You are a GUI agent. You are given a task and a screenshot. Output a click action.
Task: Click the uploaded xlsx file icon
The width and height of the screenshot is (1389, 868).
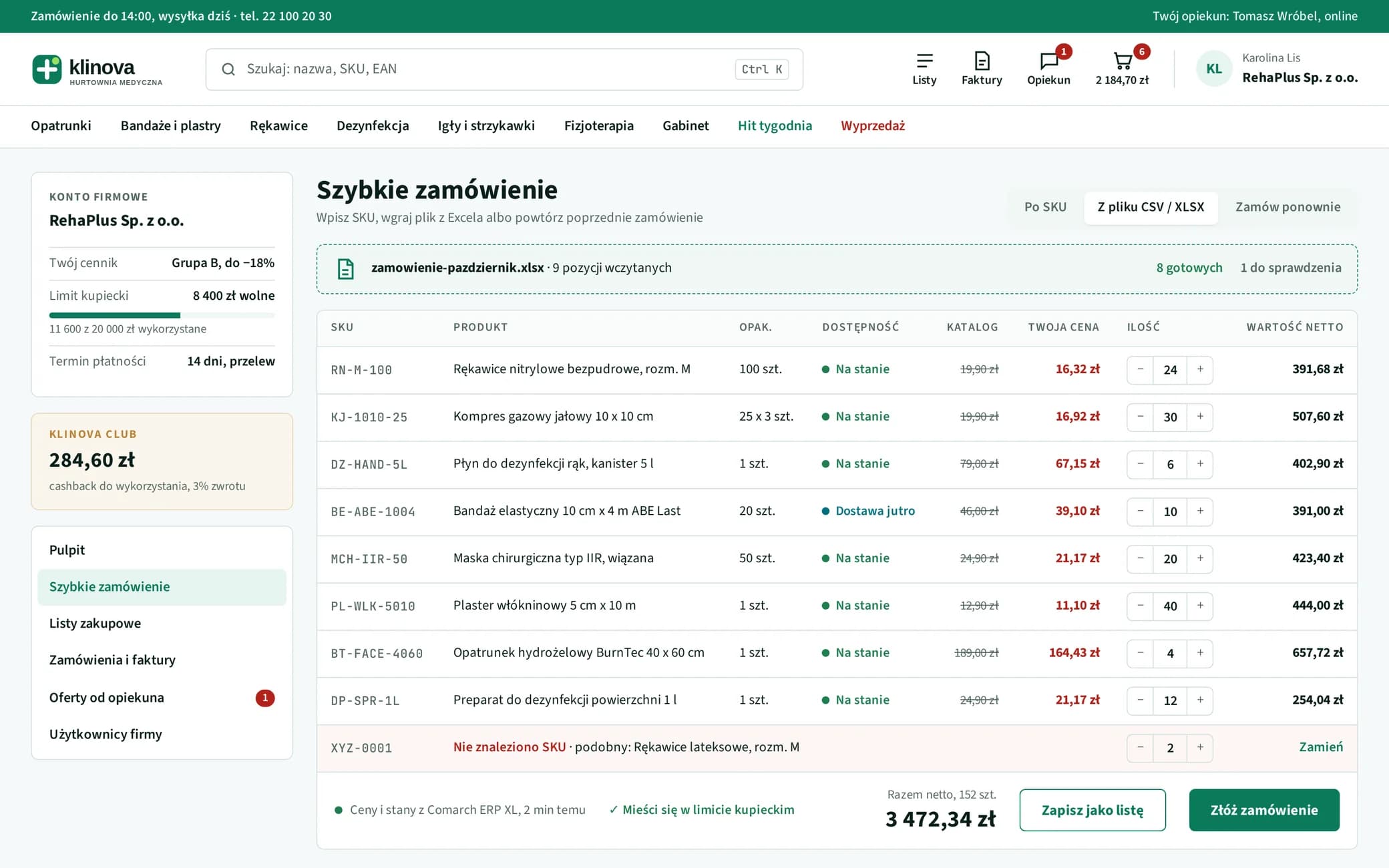[x=345, y=268]
